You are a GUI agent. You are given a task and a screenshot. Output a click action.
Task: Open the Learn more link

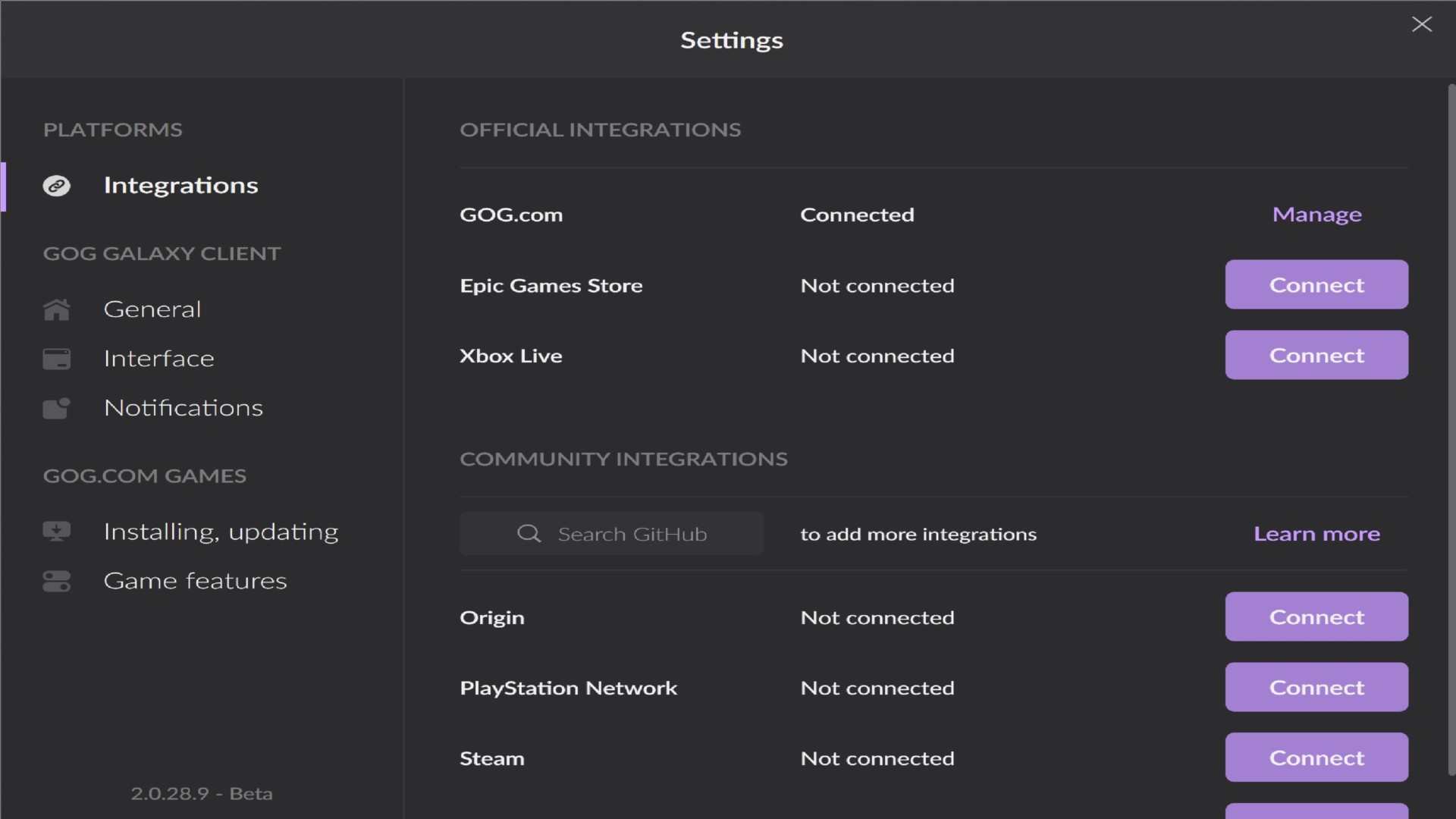[x=1316, y=534]
